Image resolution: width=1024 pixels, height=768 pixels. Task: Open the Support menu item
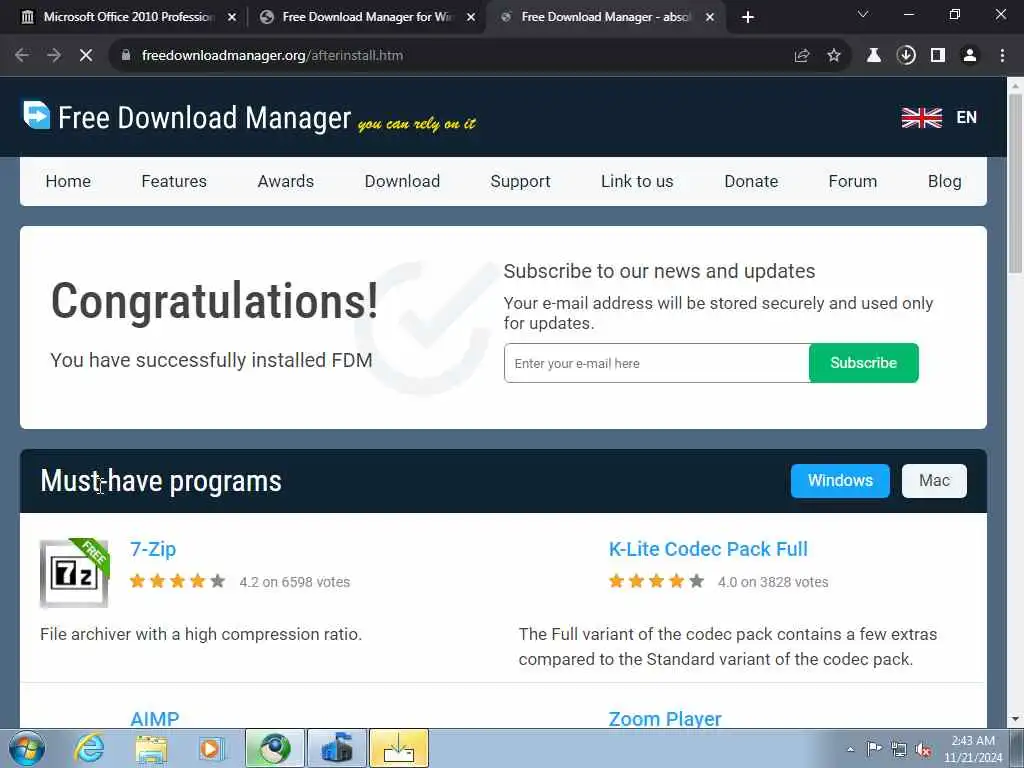point(520,182)
